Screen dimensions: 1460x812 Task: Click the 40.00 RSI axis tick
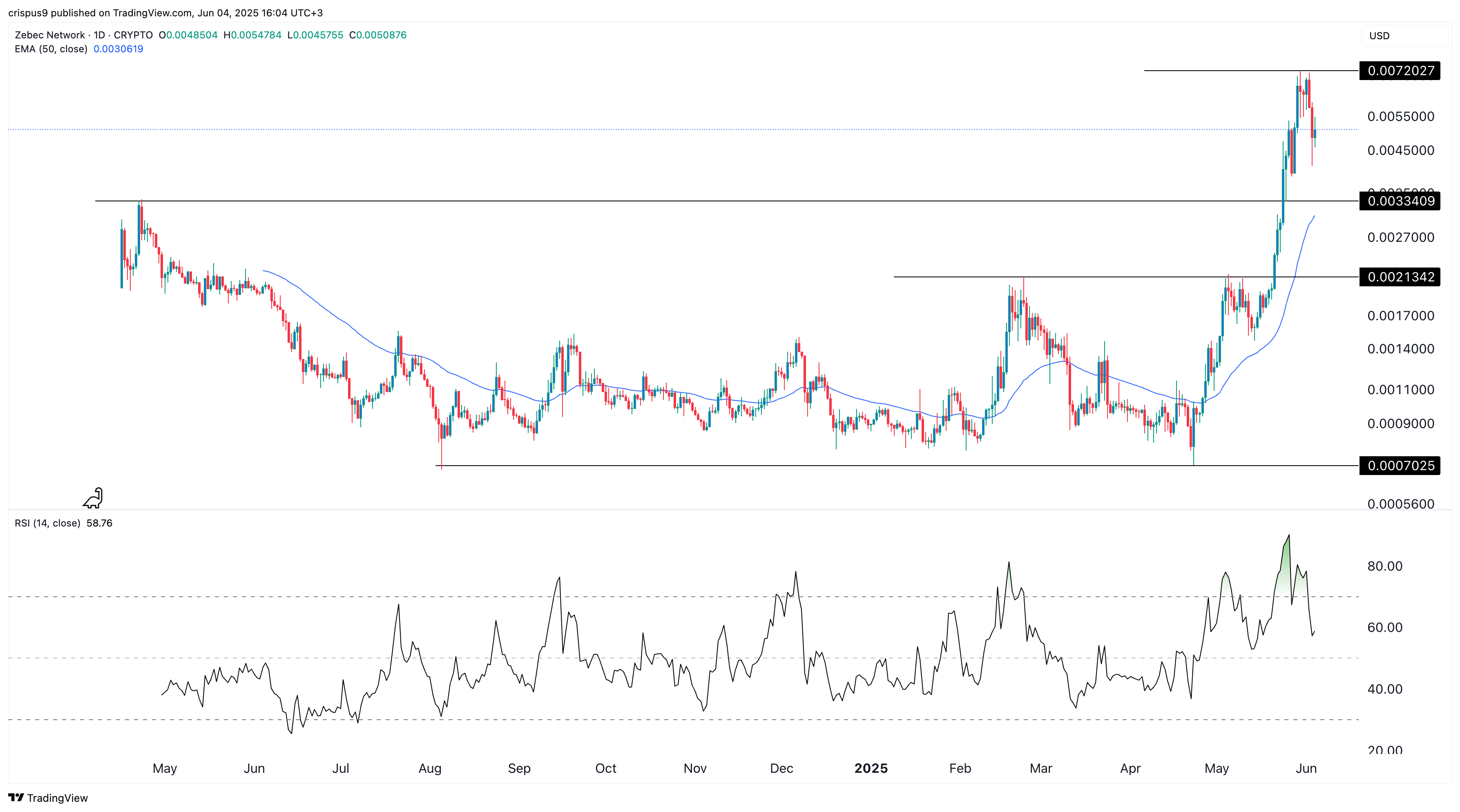pos(1385,689)
